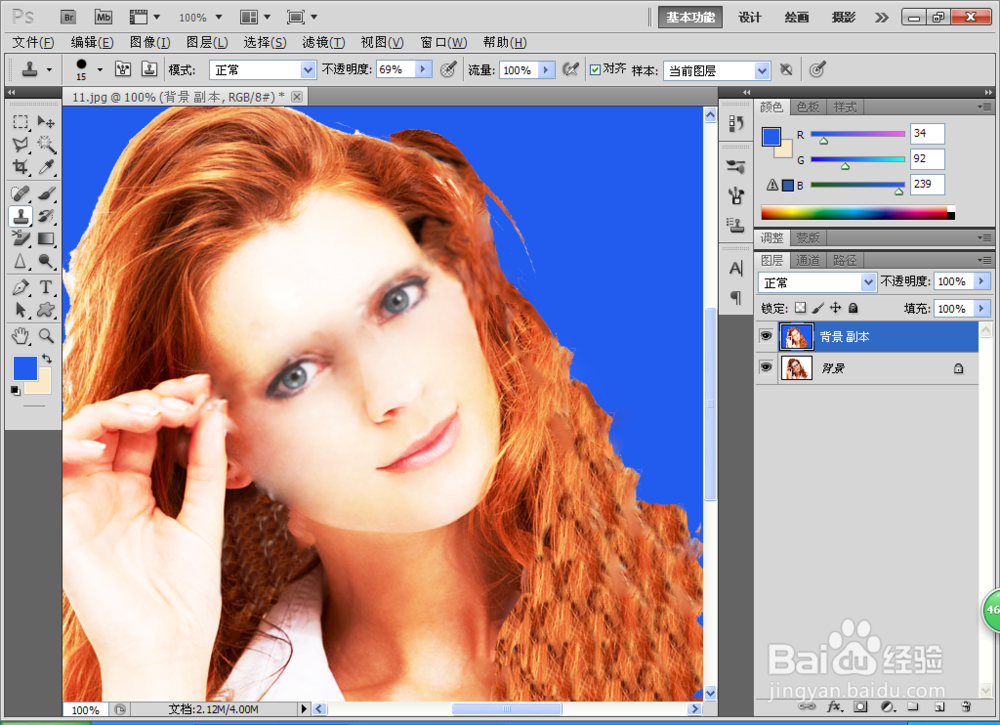The height and width of the screenshot is (725, 1000).
Task: Select the Eyedropper tool
Action: pyautogui.click(x=46, y=168)
